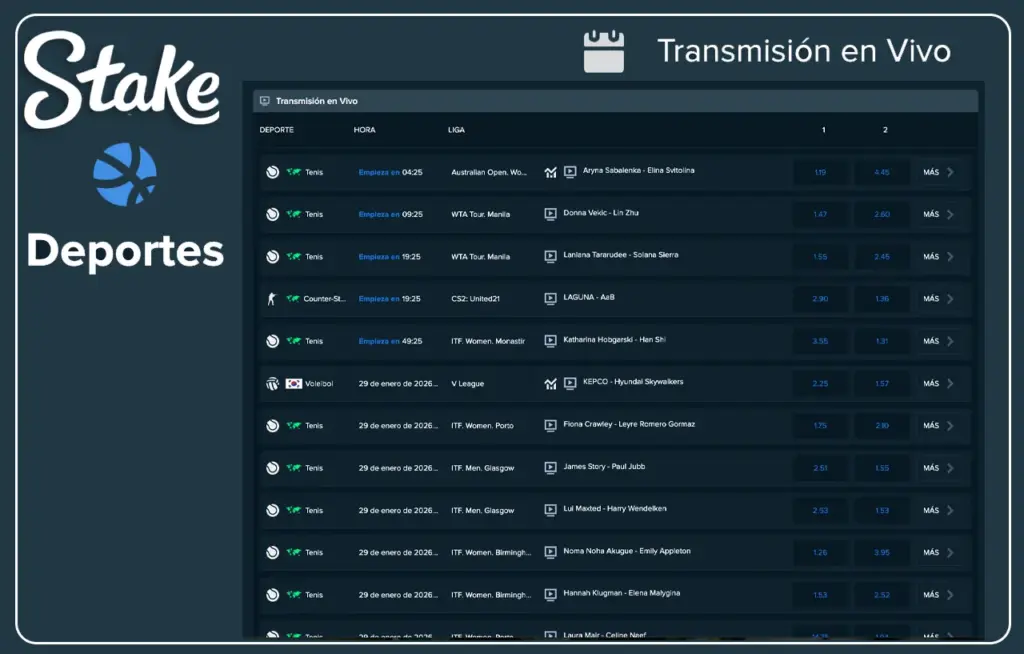Click the tennis ball icon in Sabalenka row
This screenshot has height=654, width=1024.
pyautogui.click(x=272, y=172)
